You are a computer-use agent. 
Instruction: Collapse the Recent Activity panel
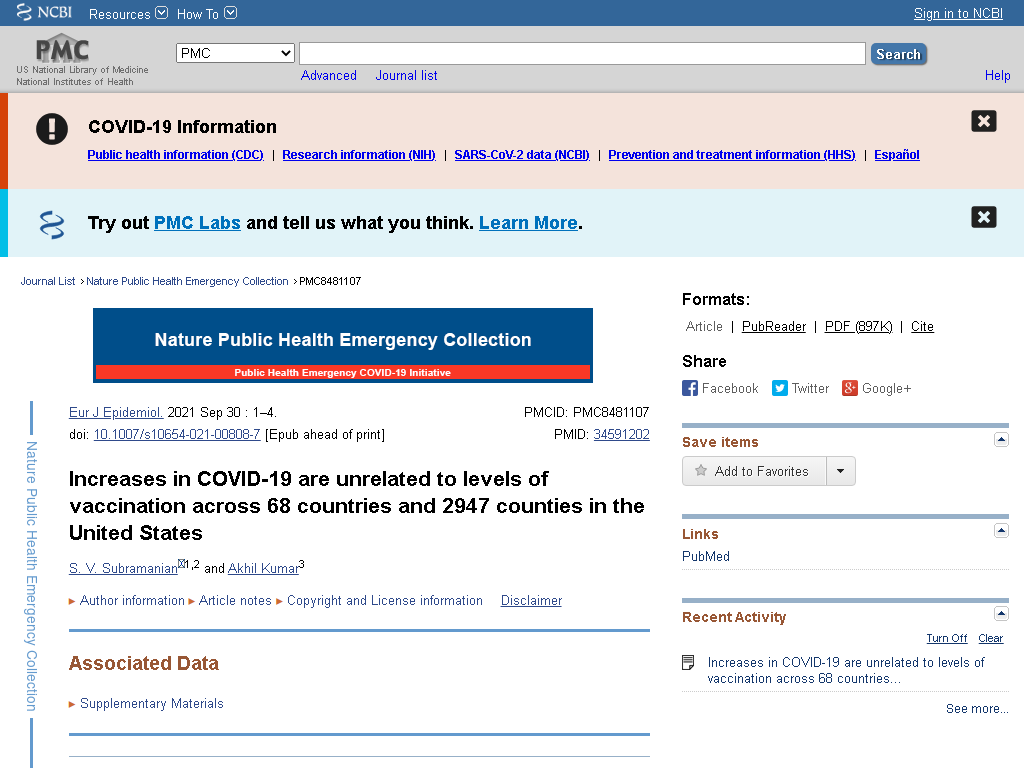pos(1001,614)
